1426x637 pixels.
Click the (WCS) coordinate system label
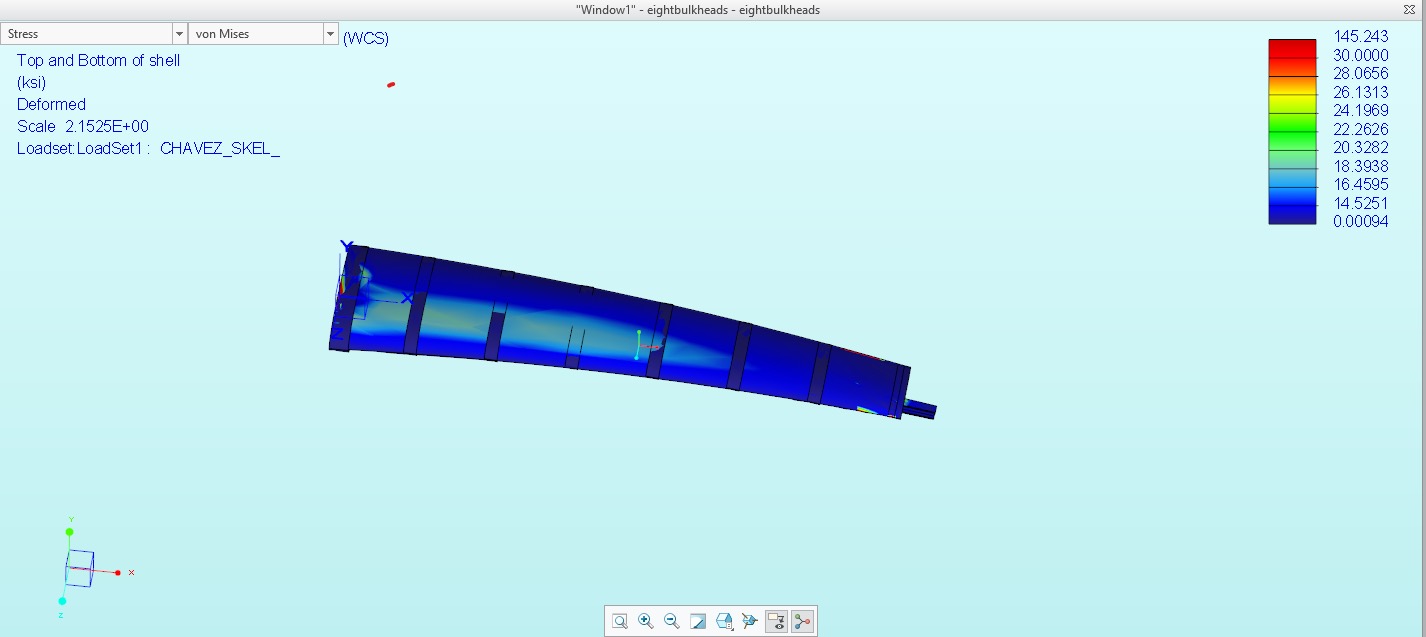click(x=366, y=39)
